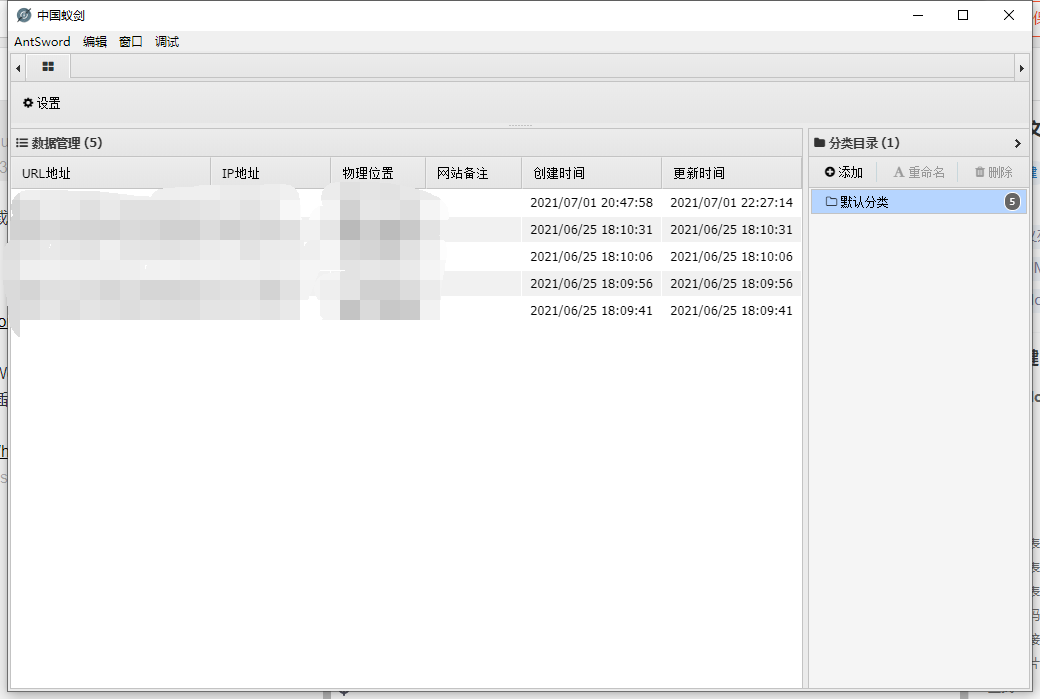1040x699 pixels.
Task: Select the 默认分类 folder
Action: pos(919,202)
